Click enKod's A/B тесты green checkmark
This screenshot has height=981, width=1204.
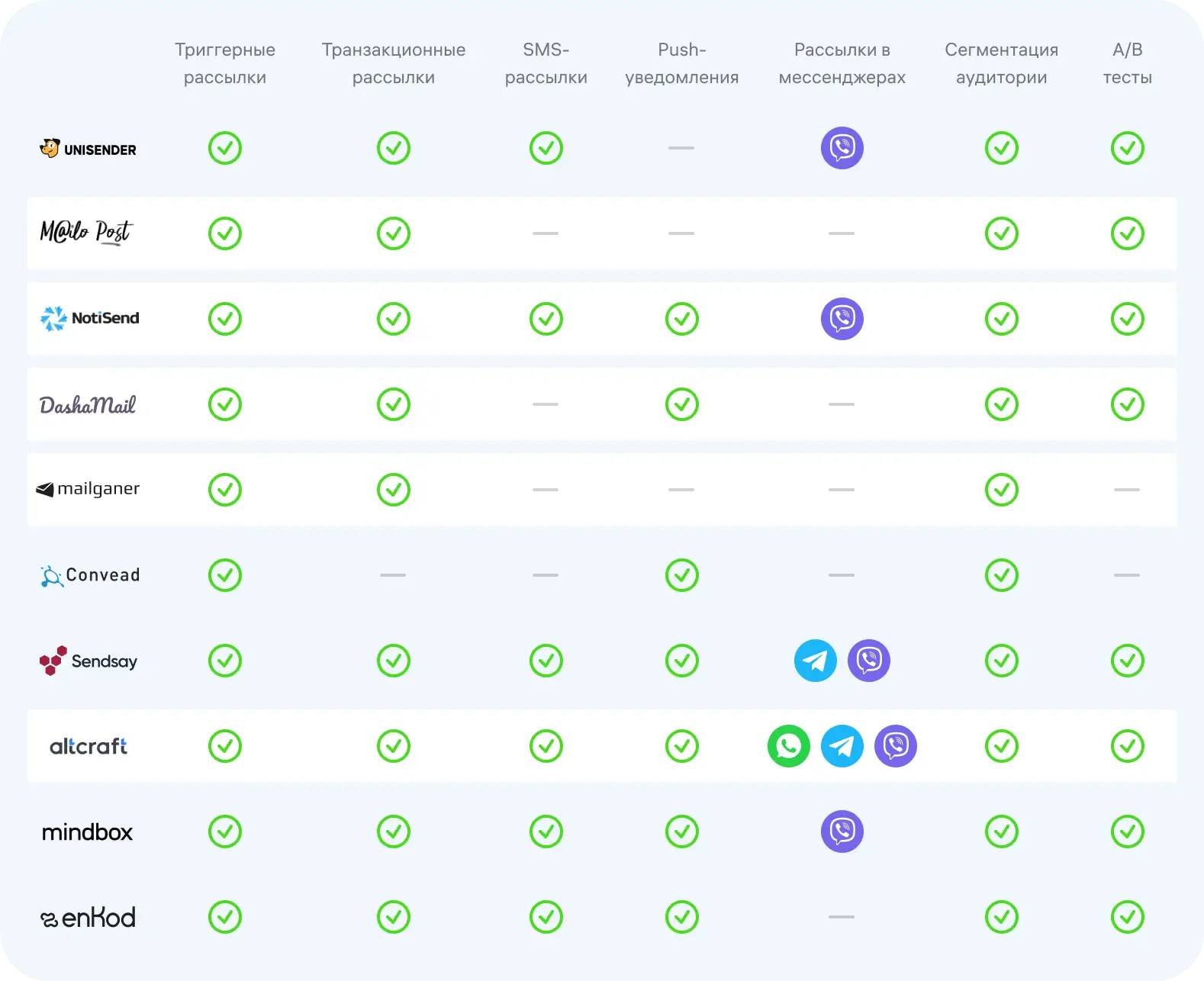[1127, 917]
